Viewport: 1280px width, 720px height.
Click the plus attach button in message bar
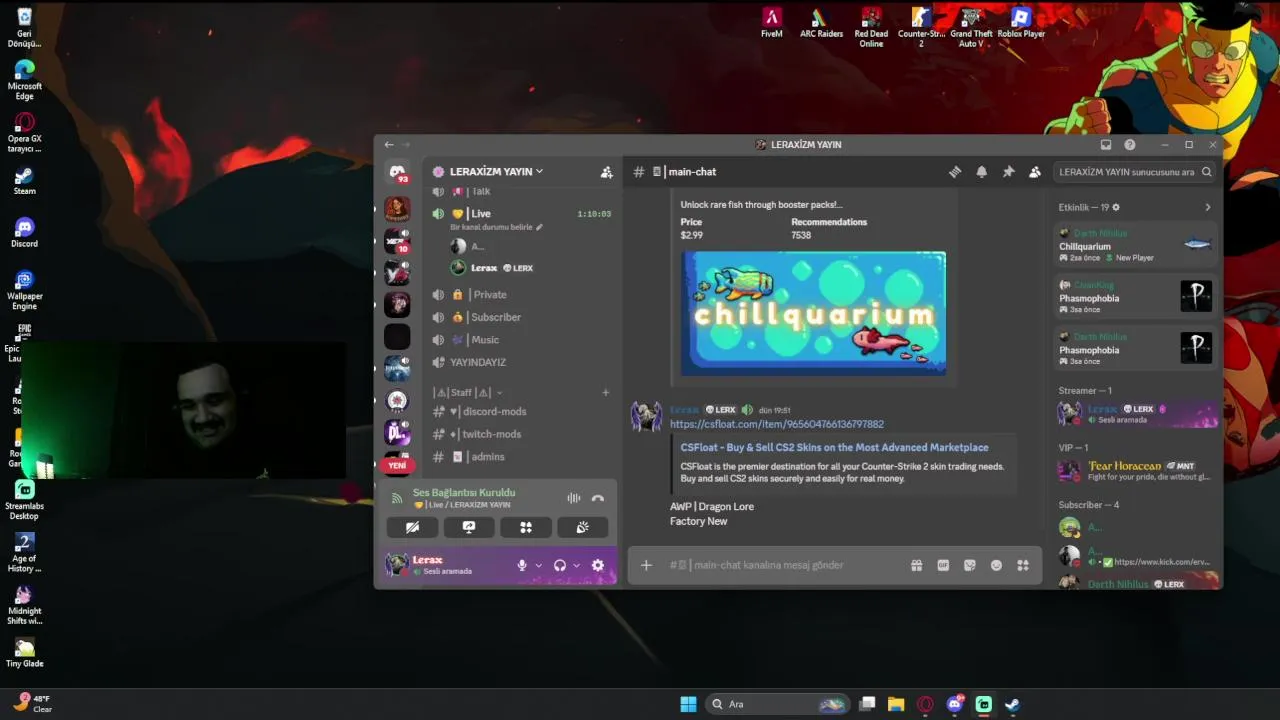click(x=646, y=565)
